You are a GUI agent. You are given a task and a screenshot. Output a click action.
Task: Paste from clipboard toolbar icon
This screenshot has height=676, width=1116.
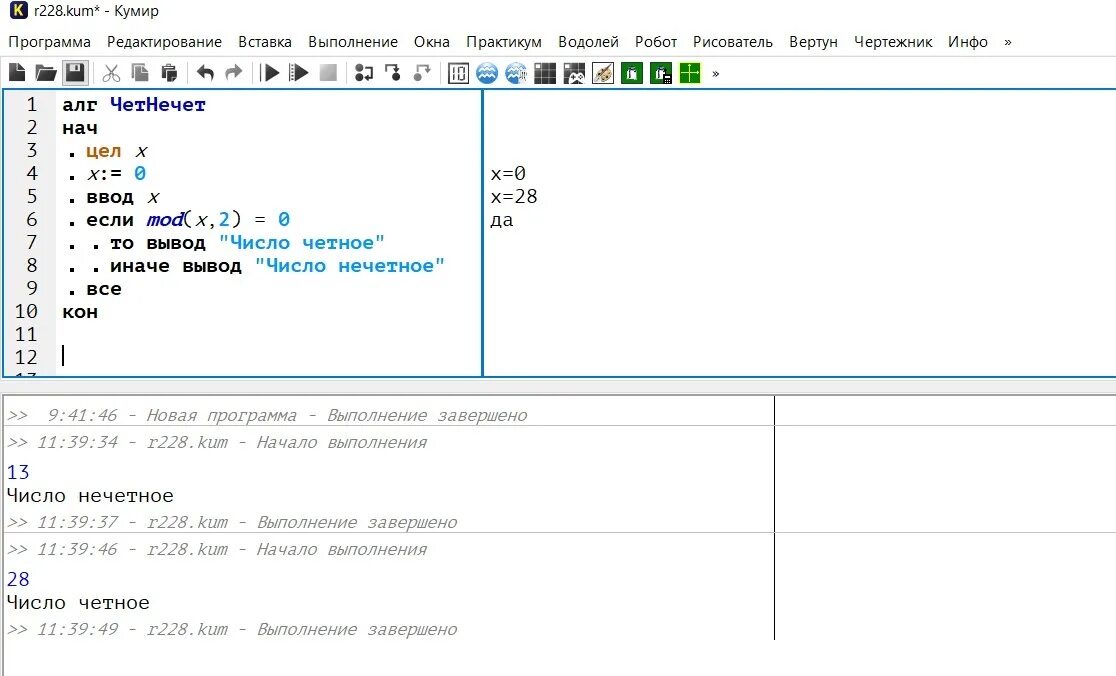click(169, 73)
